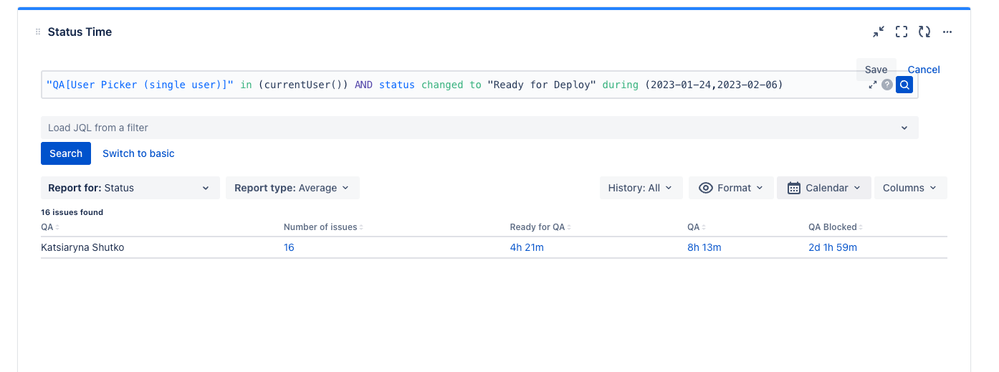Expand the Load JQL from a filter selector
Screen dimensions: 999x372
coord(480,127)
